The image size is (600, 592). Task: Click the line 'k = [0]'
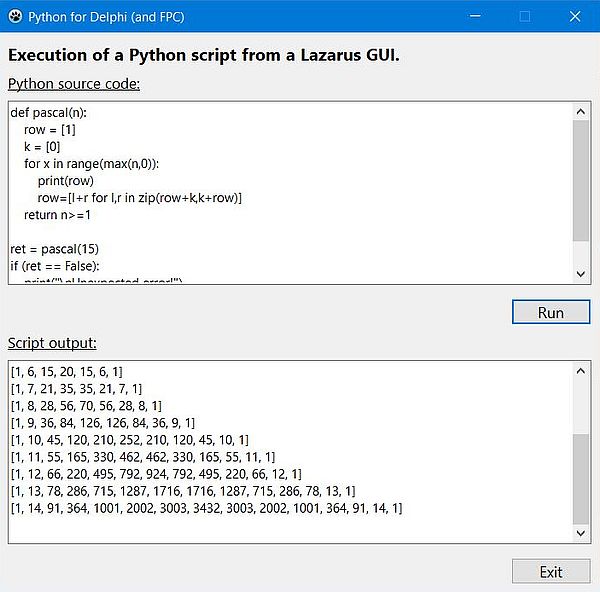[x=42, y=147]
